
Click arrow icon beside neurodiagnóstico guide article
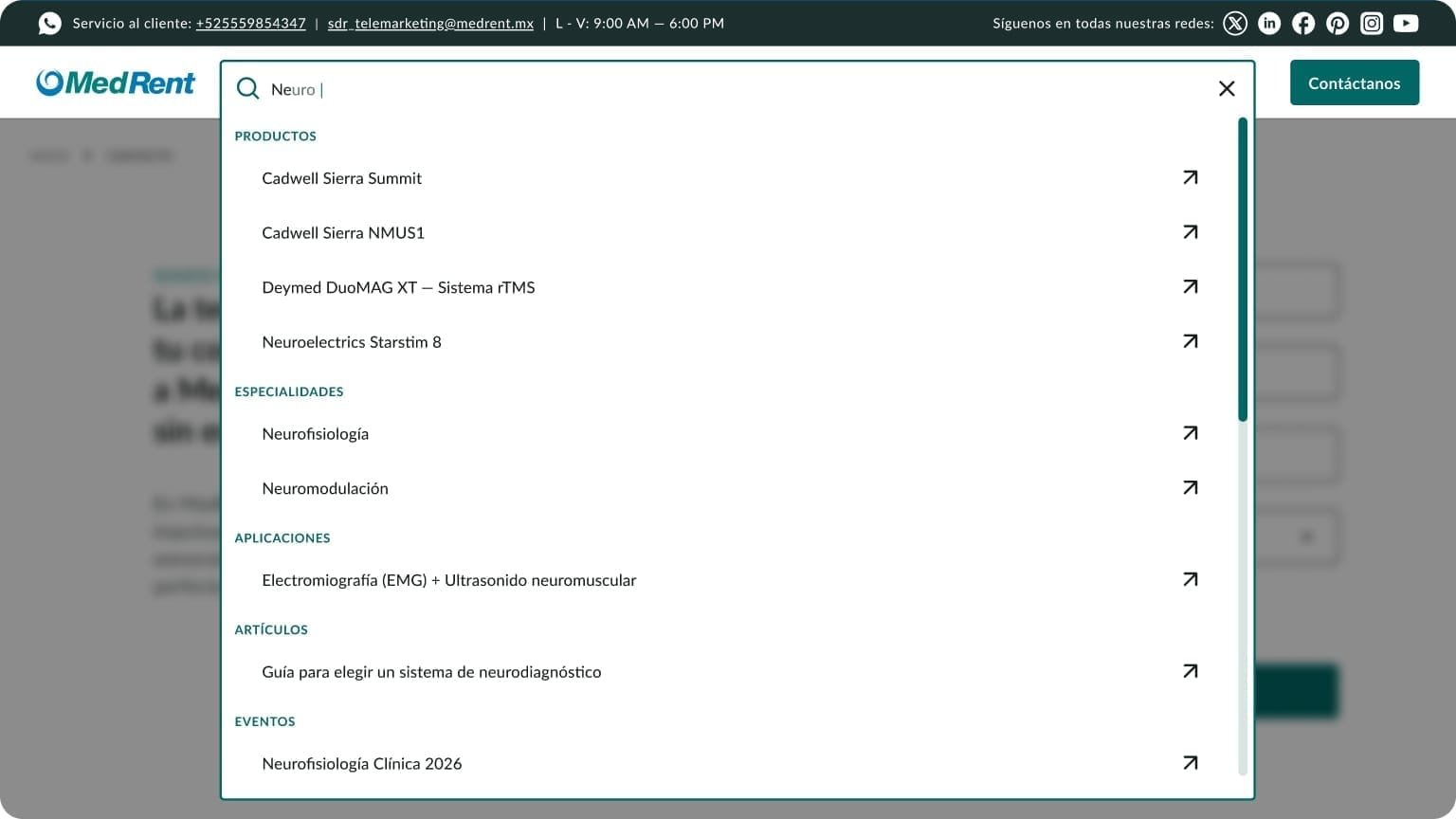tap(1191, 671)
